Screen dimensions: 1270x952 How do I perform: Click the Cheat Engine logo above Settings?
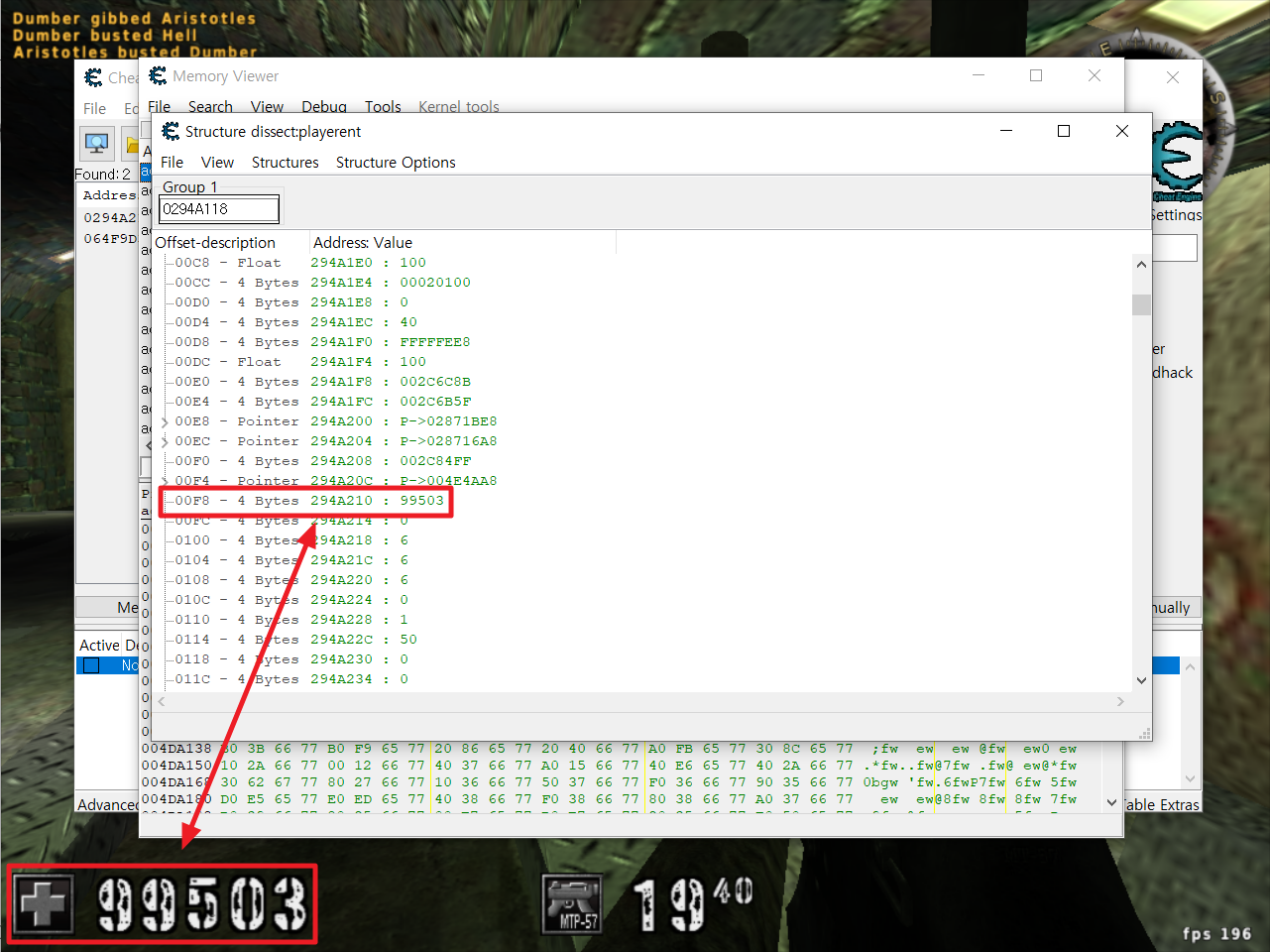(x=1177, y=161)
